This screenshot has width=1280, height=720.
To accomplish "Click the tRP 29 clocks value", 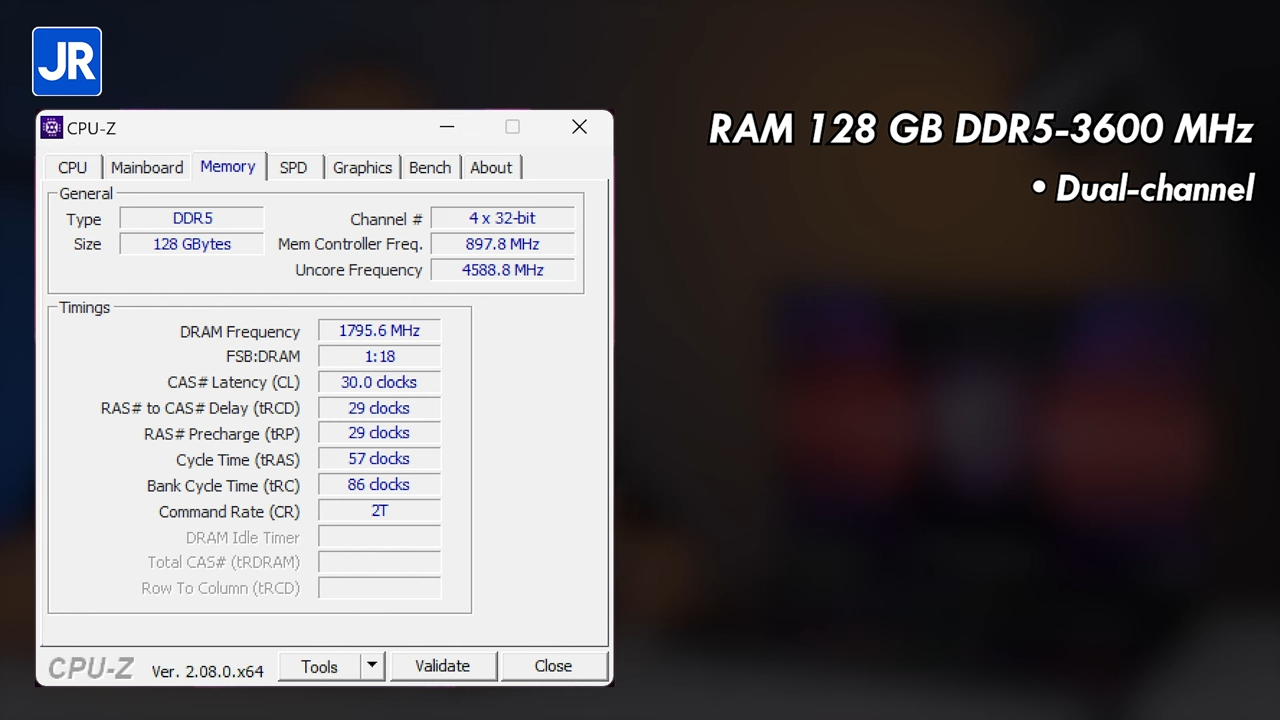I will [x=379, y=433].
